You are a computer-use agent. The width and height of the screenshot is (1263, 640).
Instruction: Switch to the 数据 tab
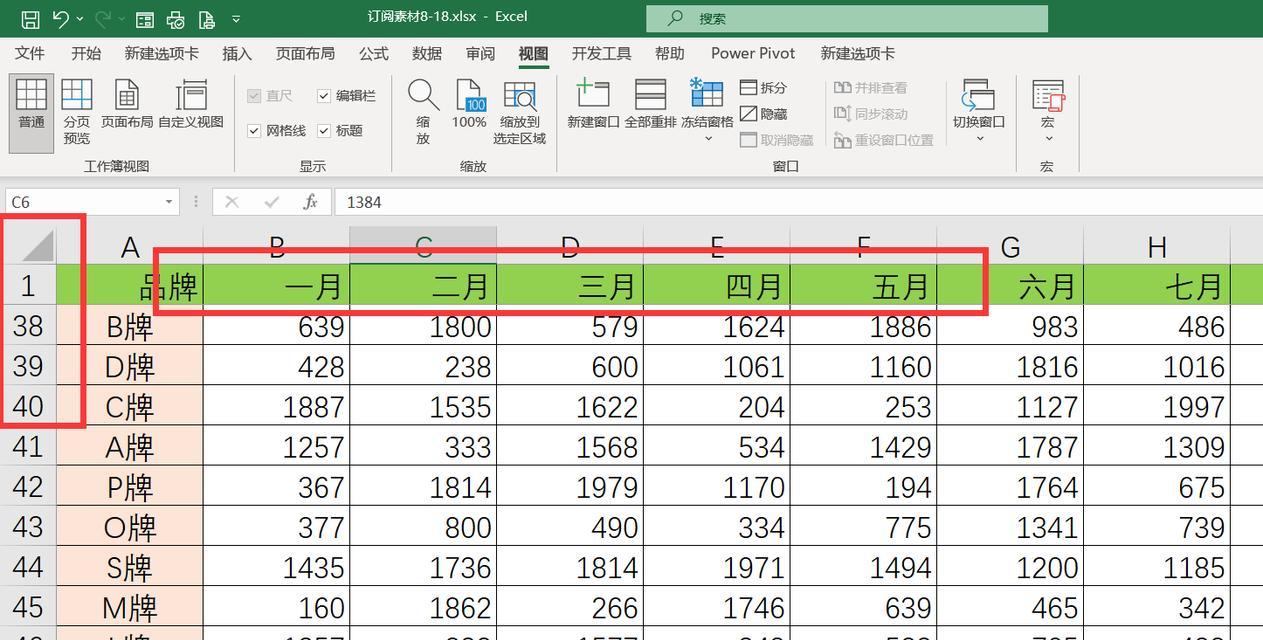click(x=427, y=54)
